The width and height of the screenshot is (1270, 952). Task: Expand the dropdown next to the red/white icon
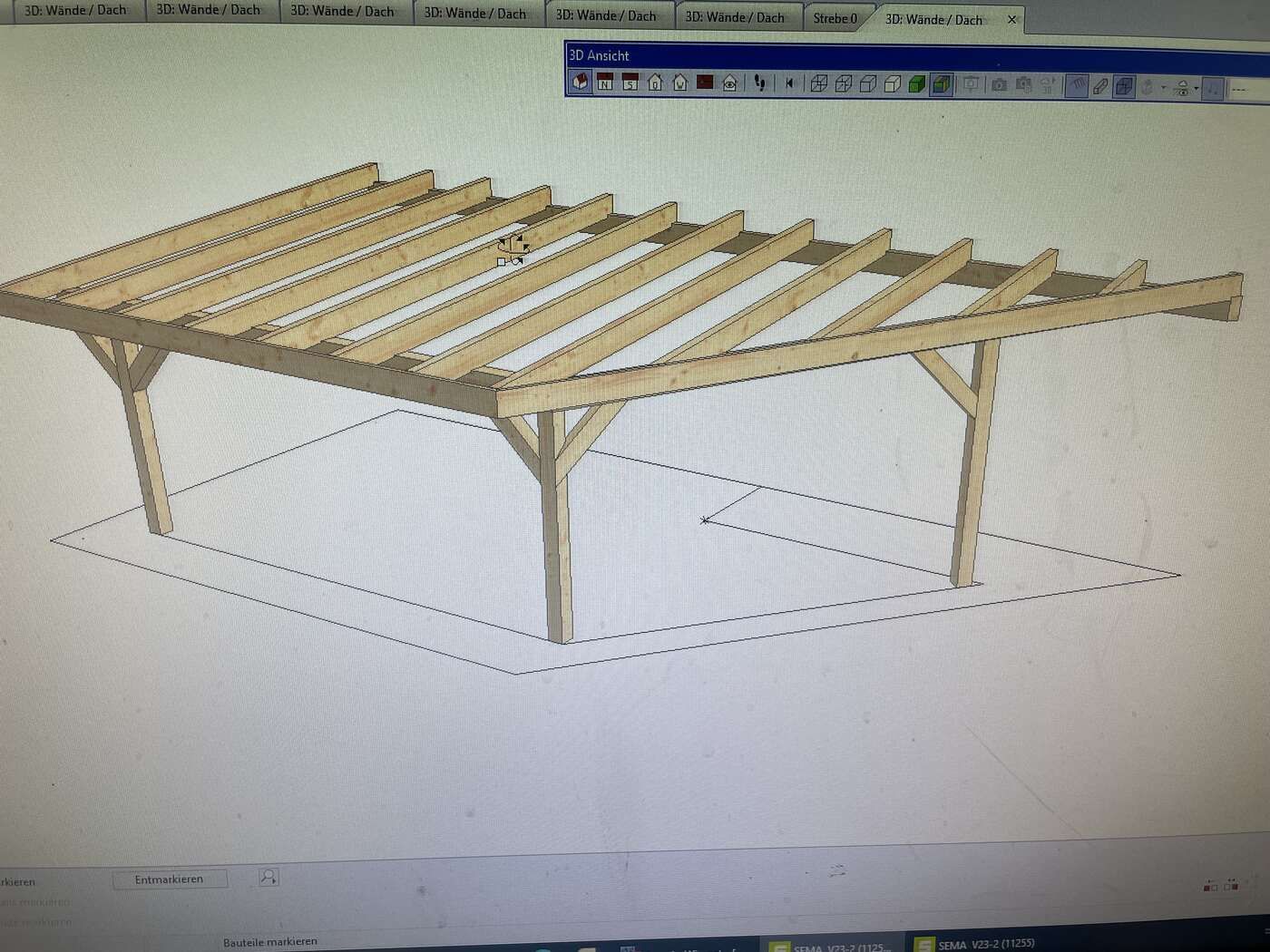click(1196, 87)
